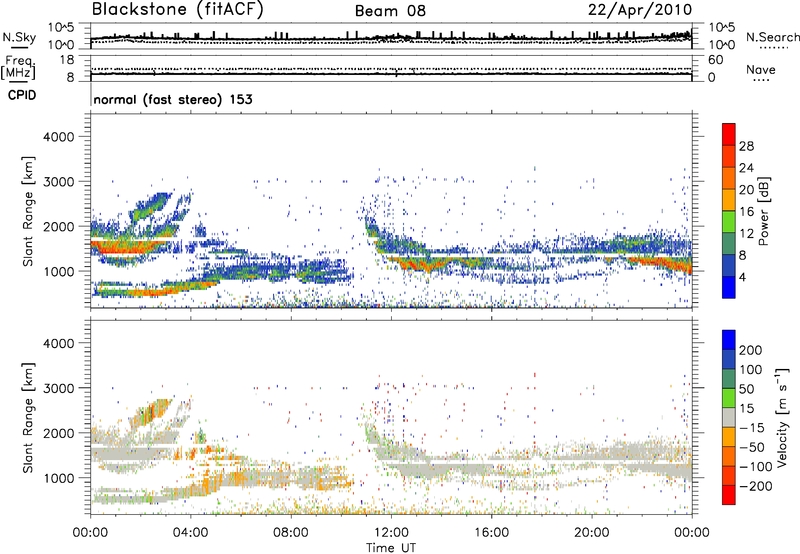
Task: Click the '08:00' time tick label
Action: pos(291,533)
